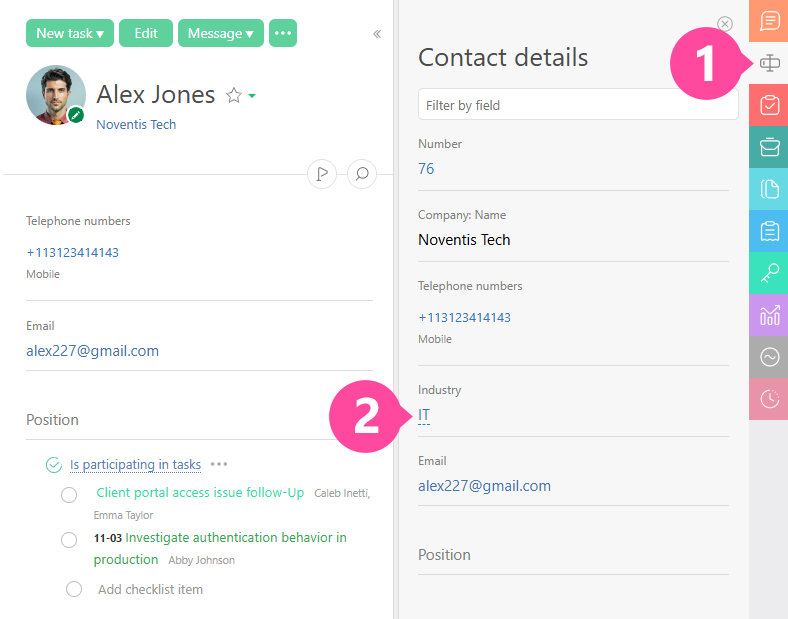Open the Message dropdown button
This screenshot has height=619, width=788.
click(220, 33)
